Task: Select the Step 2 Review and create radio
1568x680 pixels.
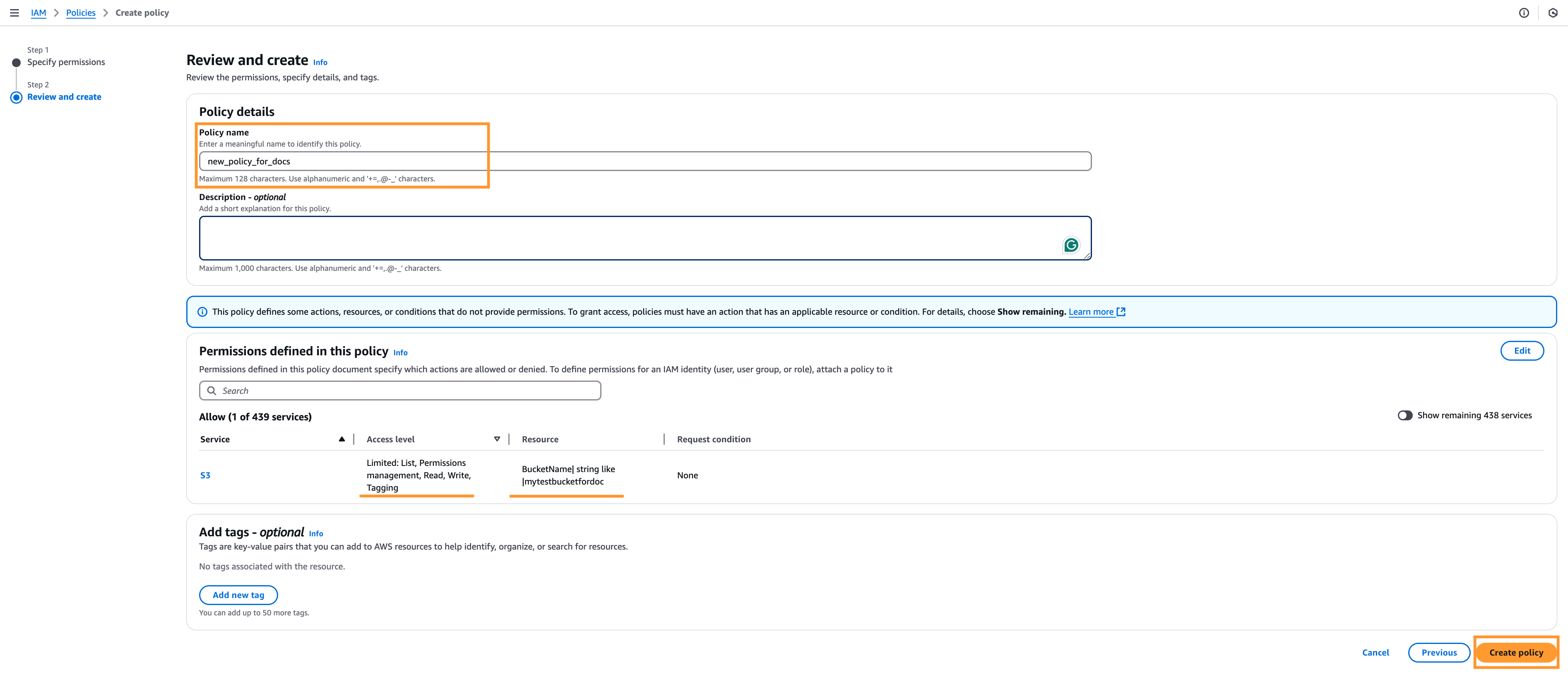Action: [x=17, y=97]
